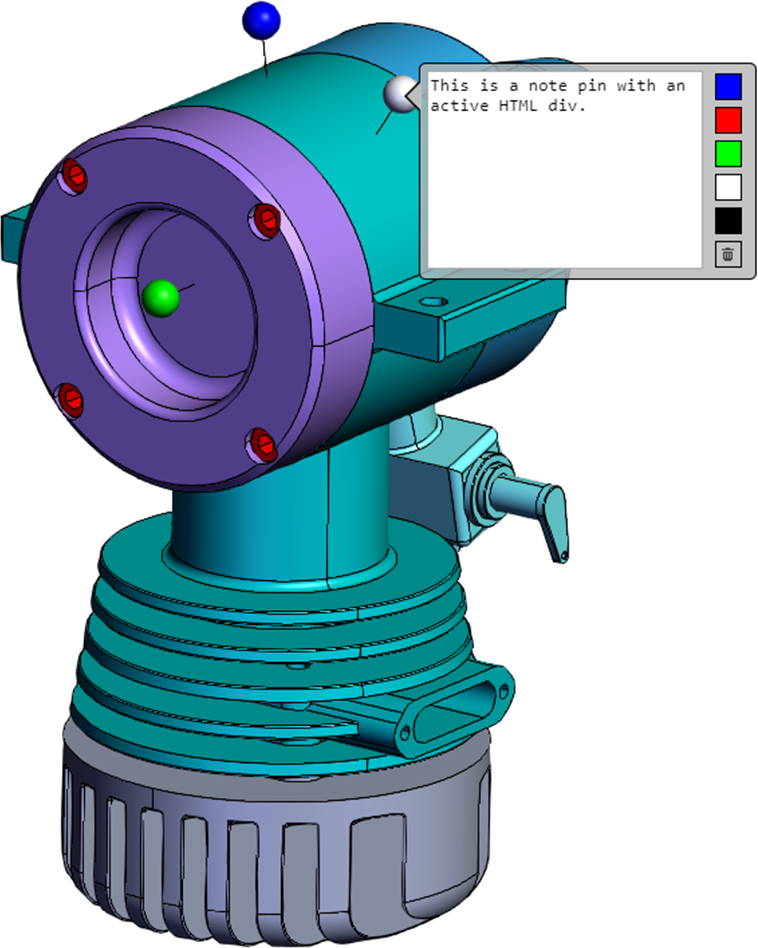758x948 pixels.
Task: Click the trash icon to delete the note
Action: [728, 254]
